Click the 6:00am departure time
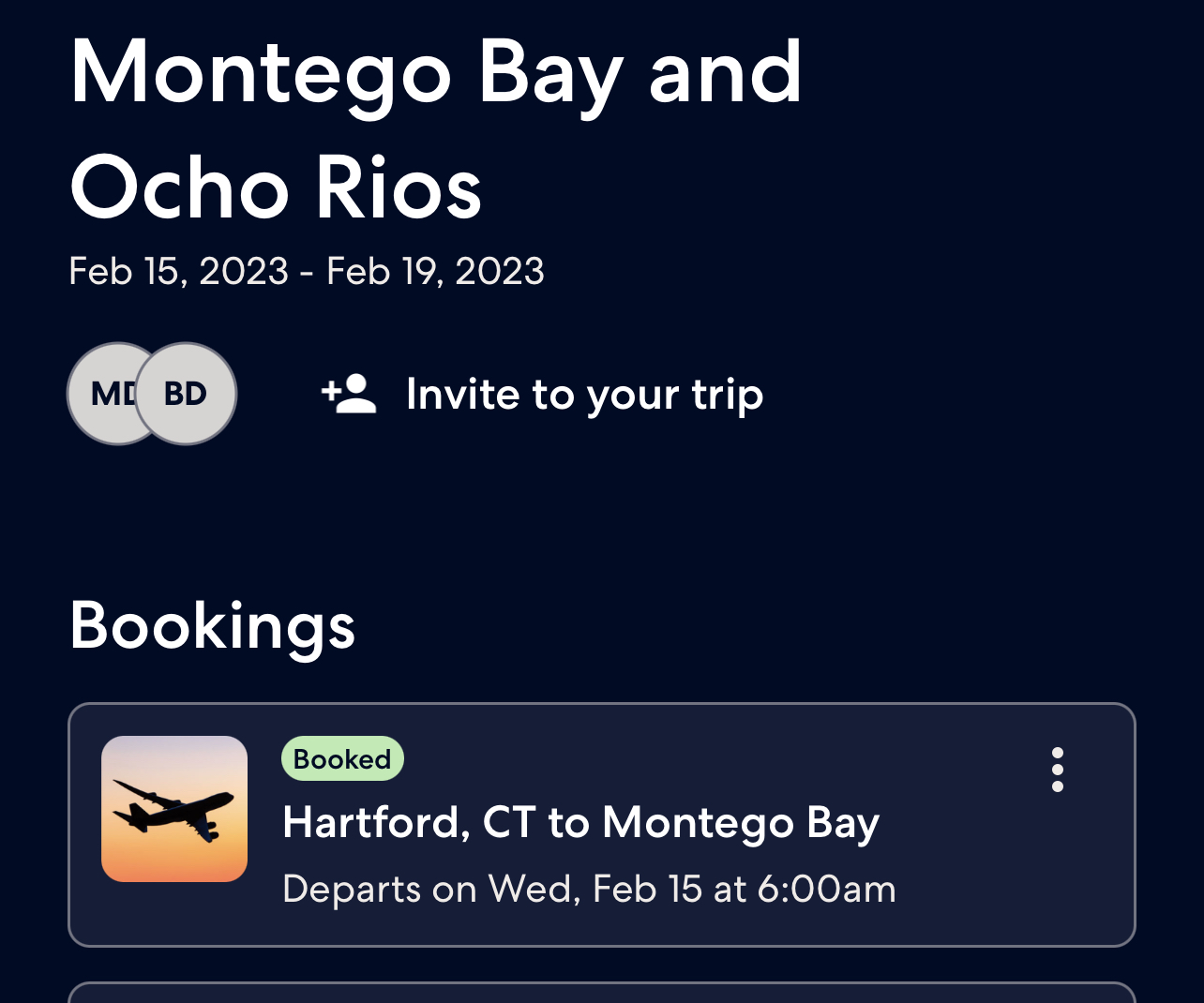Screen dimensions: 1204x1003 coord(826,889)
